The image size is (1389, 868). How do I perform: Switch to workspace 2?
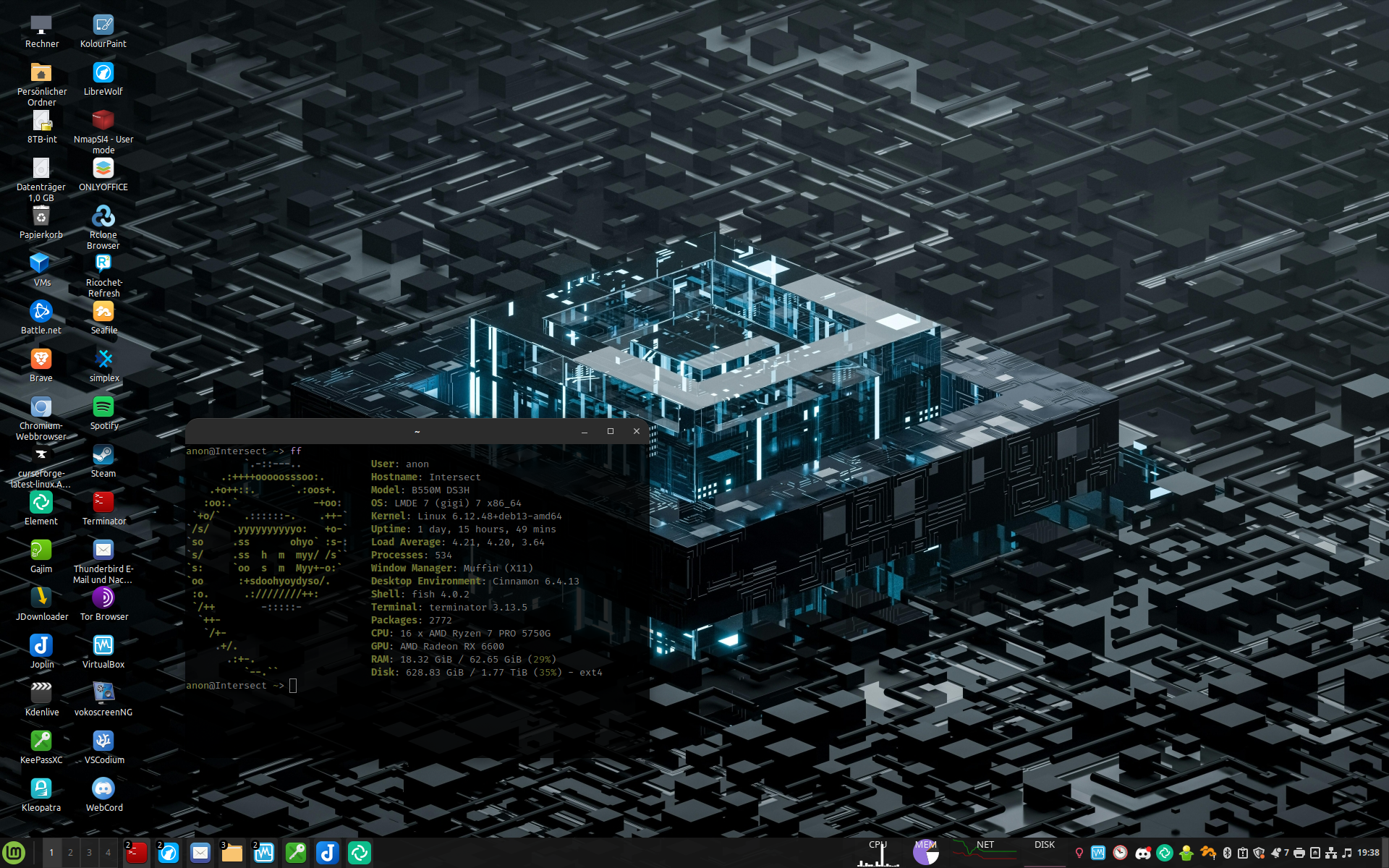[x=70, y=853]
